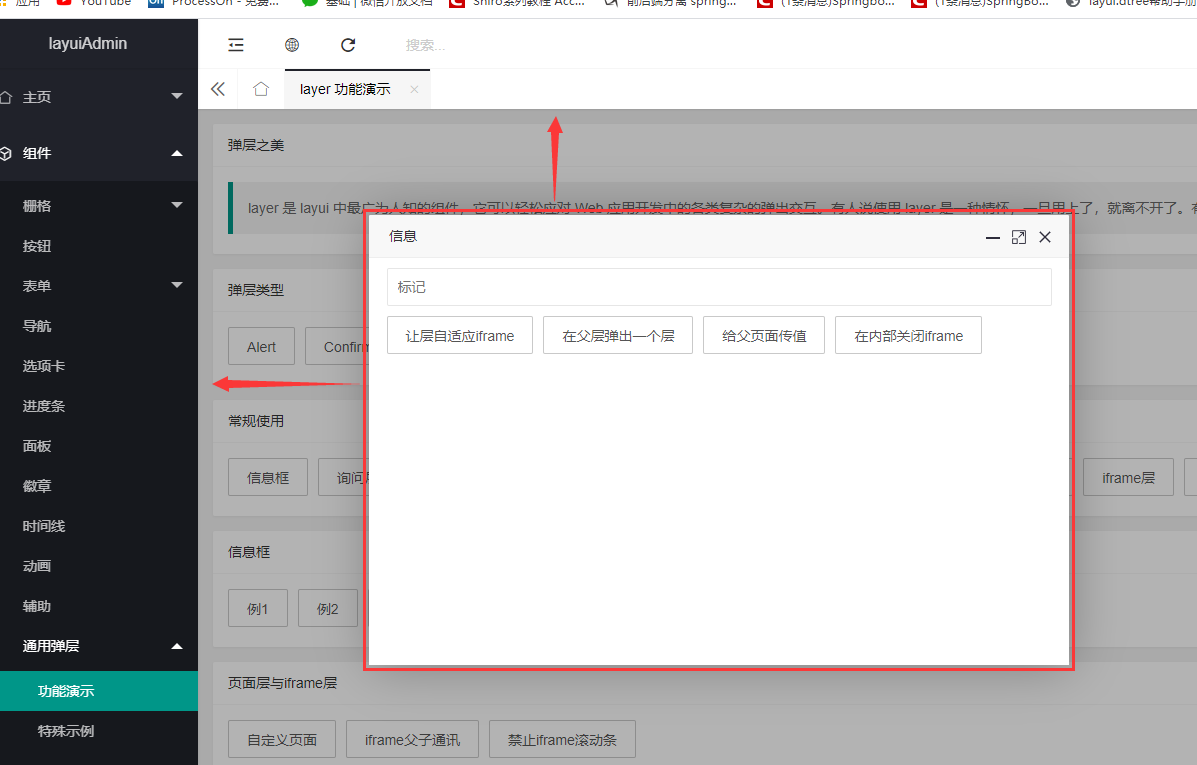Image resolution: width=1197 pixels, height=765 pixels.
Task: Maximize the 信息 dialog to fullscreen
Action: click(1018, 238)
